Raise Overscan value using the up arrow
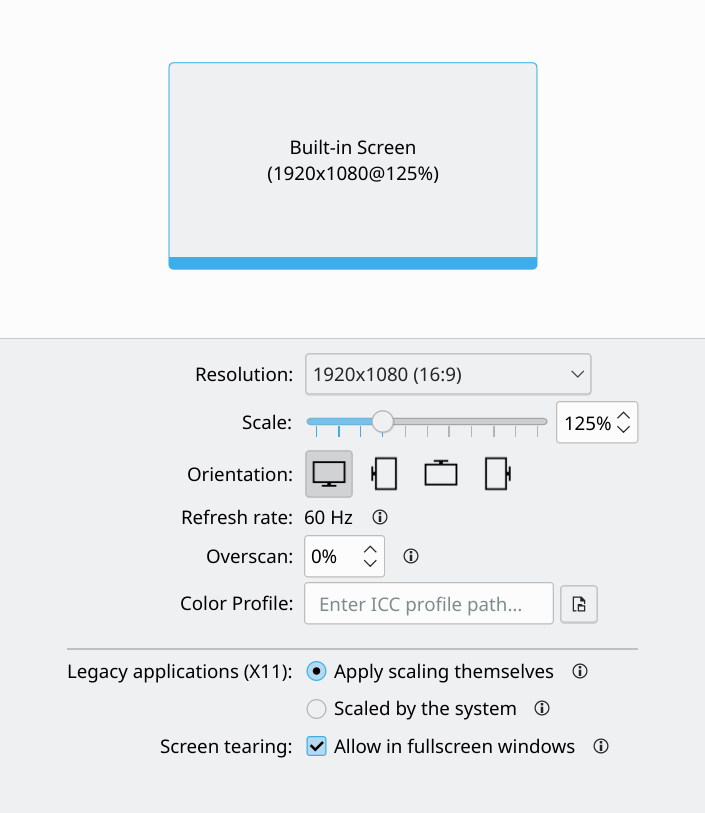The image size is (705, 813). click(x=370, y=549)
